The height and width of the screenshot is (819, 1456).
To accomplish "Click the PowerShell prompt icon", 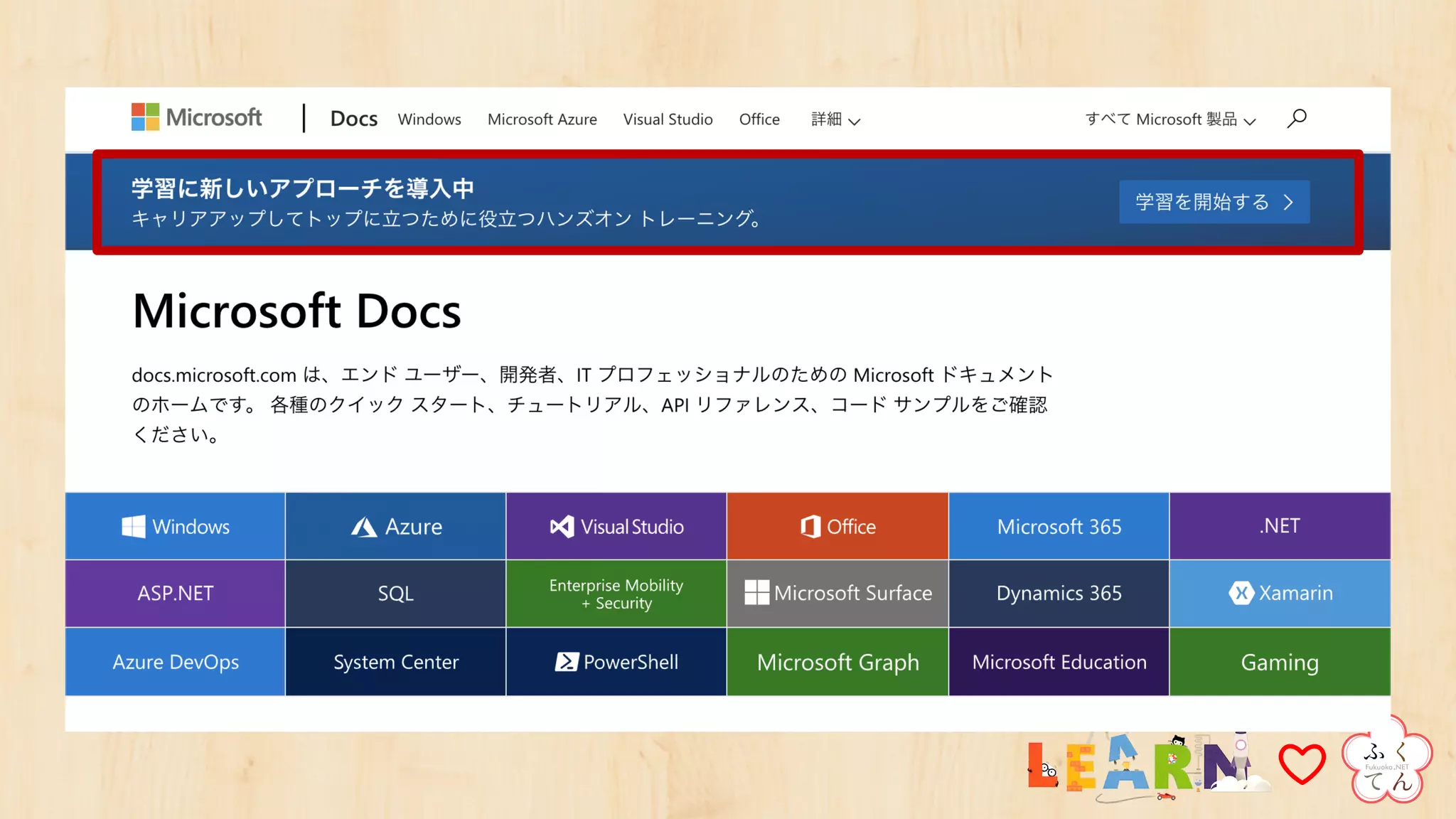I will point(567,662).
